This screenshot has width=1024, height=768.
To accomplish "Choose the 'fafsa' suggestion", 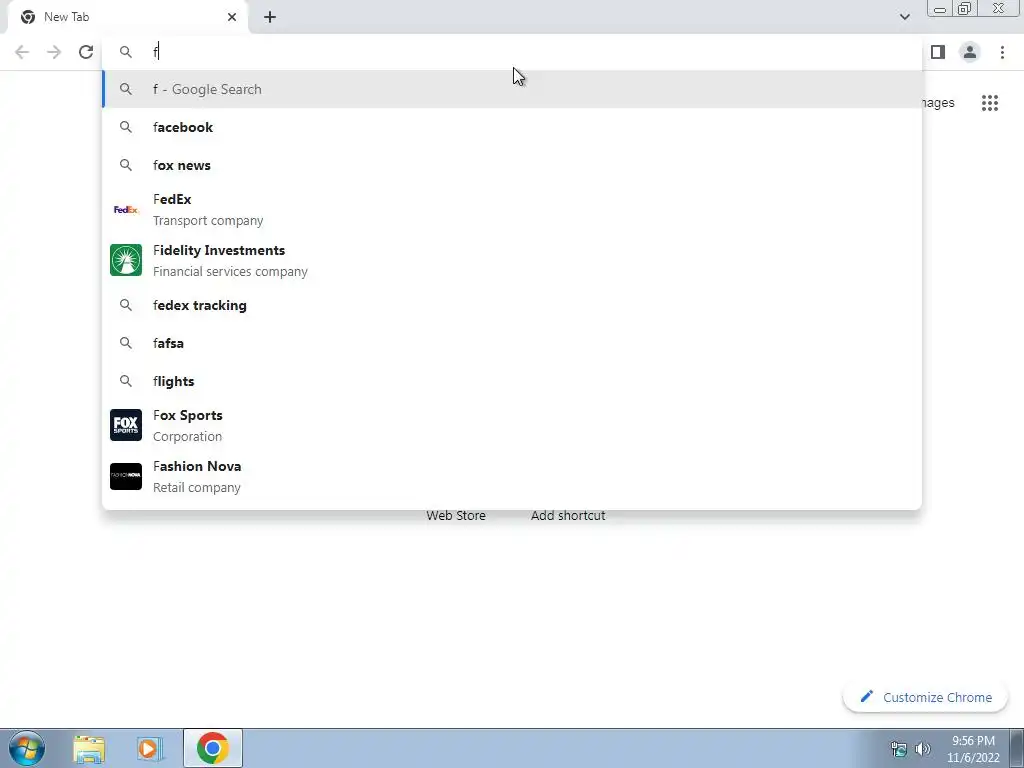I will (512, 343).
